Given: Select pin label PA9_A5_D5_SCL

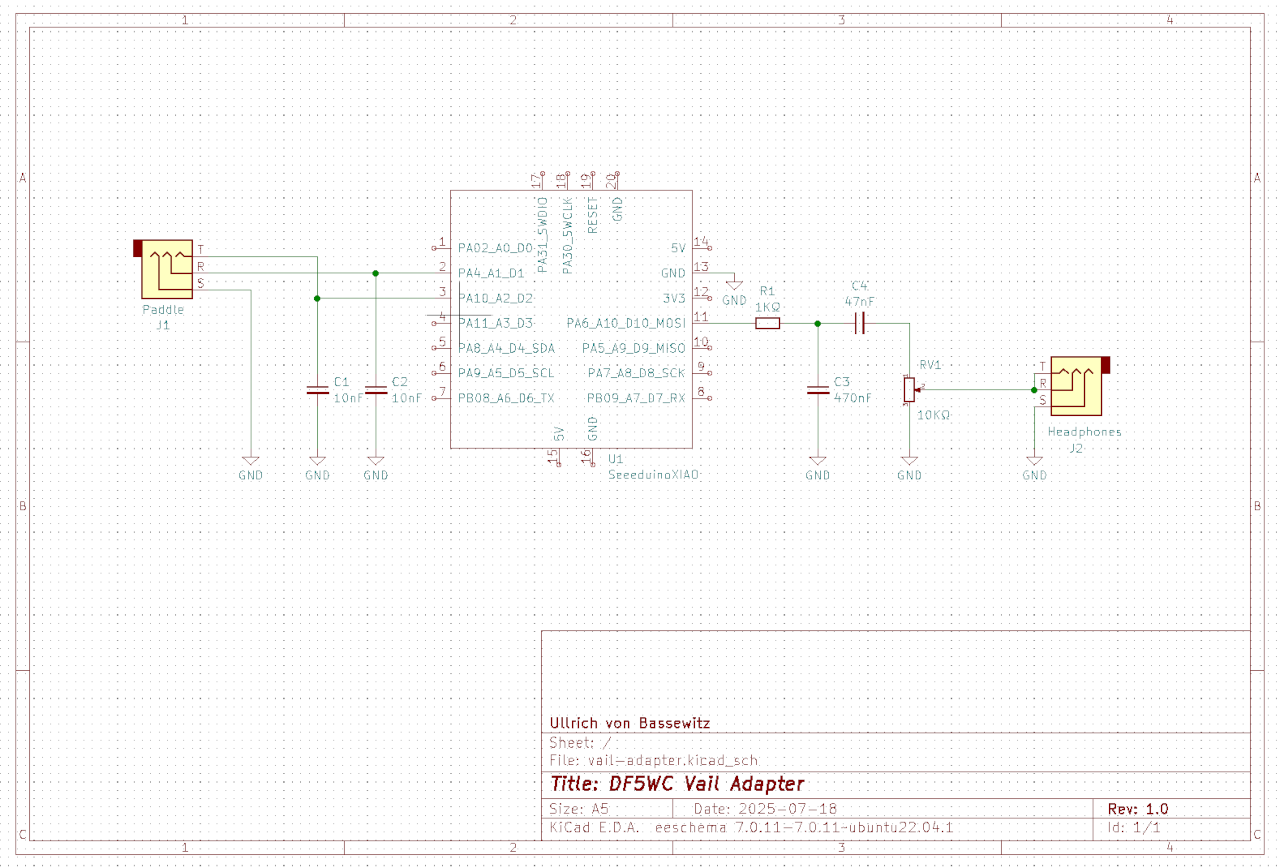Looking at the screenshot, I should (x=506, y=373).
